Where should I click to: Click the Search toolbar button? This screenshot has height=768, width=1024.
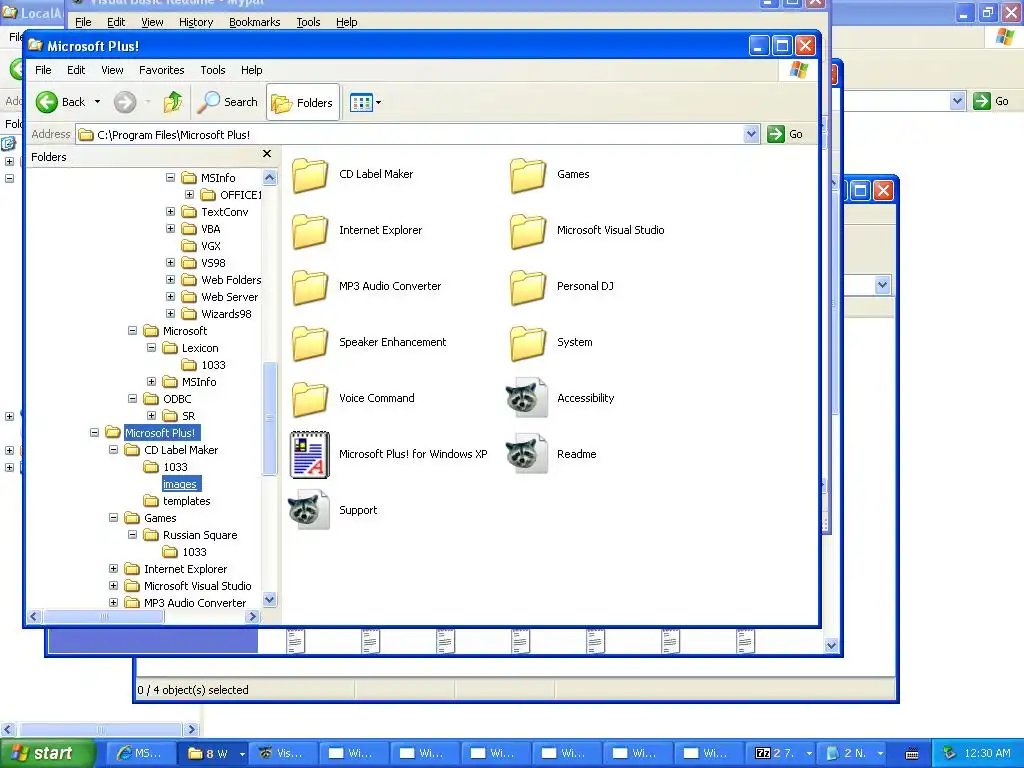click(x=228, y=102)
